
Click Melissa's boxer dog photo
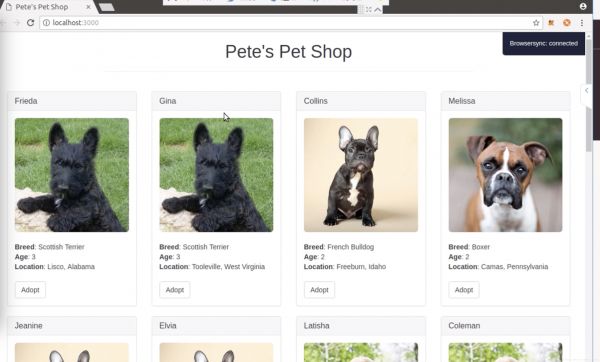[x=505, y=175]
